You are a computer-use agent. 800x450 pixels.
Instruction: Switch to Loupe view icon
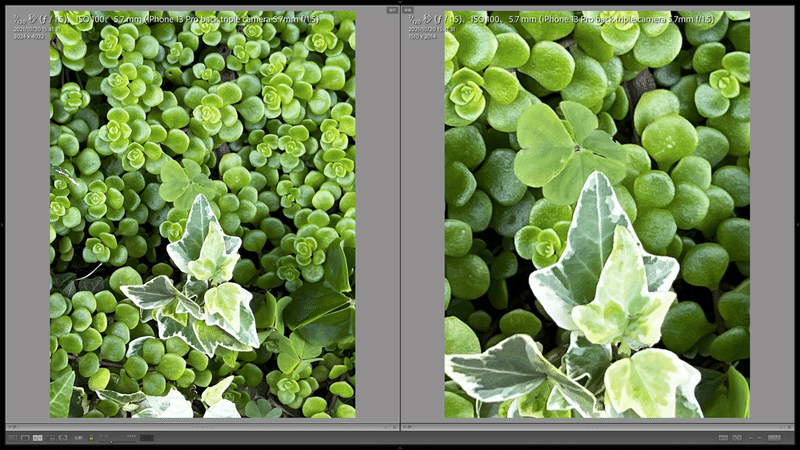25,438
